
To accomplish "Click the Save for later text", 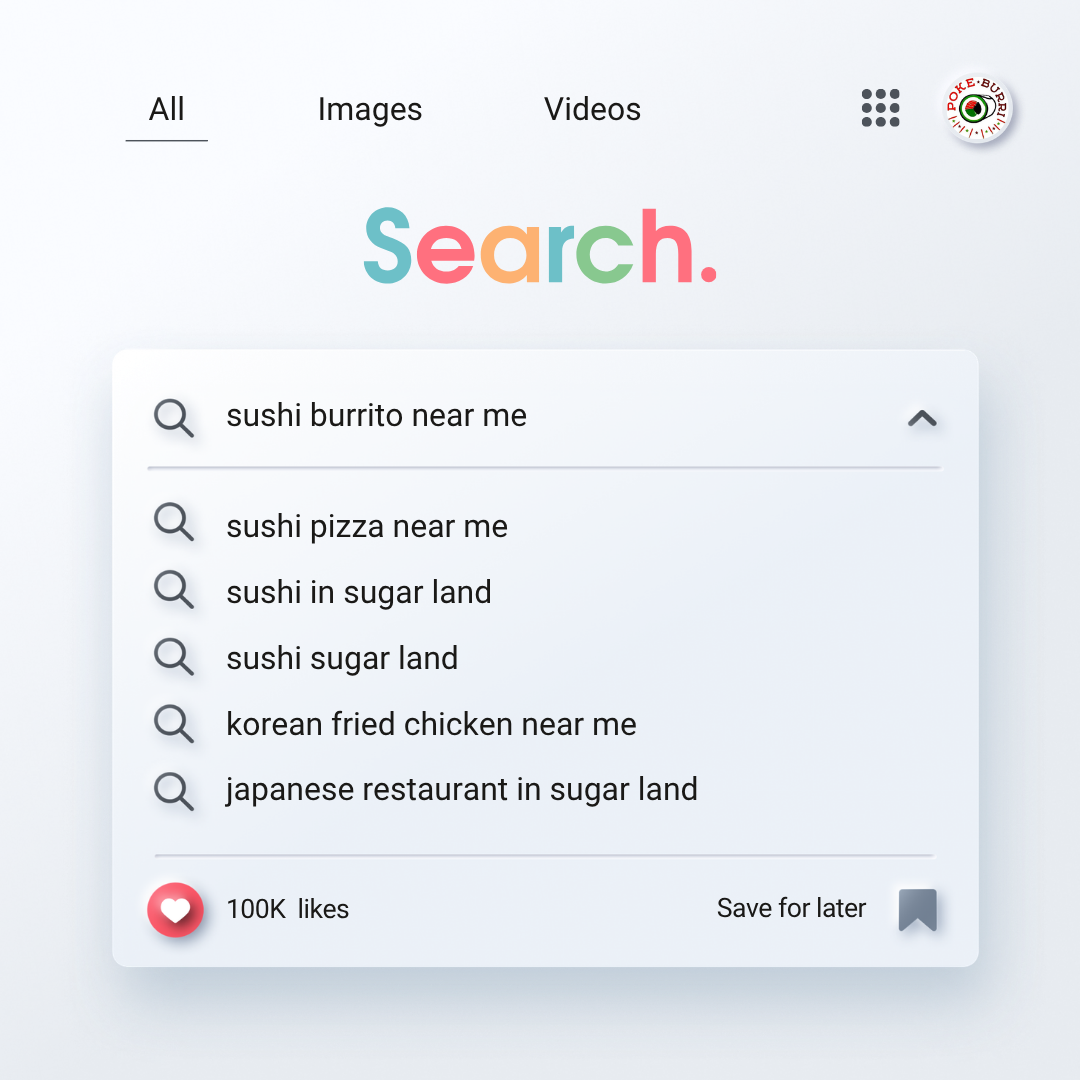I will pos(791,908).
